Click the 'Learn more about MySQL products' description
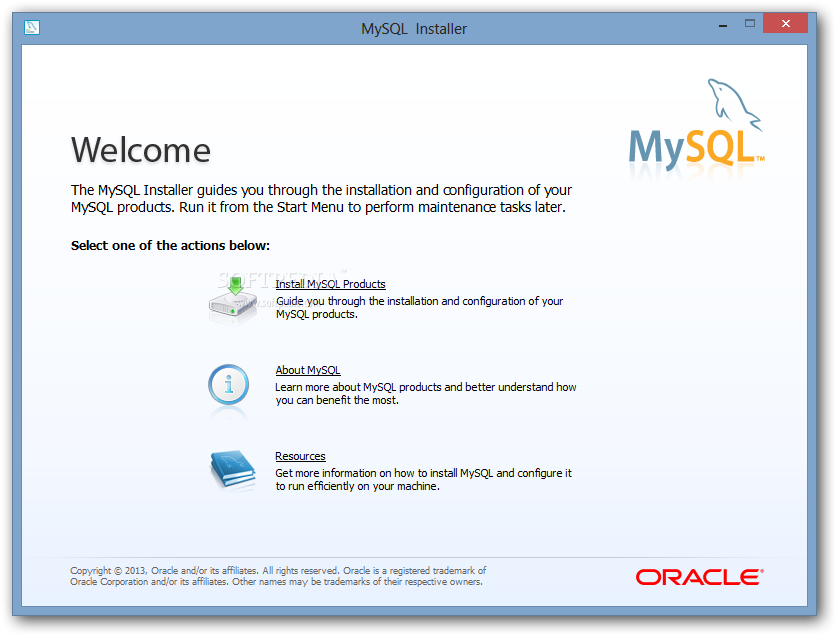Image resolution: width=837 pixels, height=636 pixels. pyautogui.click(x=426, y=394)
